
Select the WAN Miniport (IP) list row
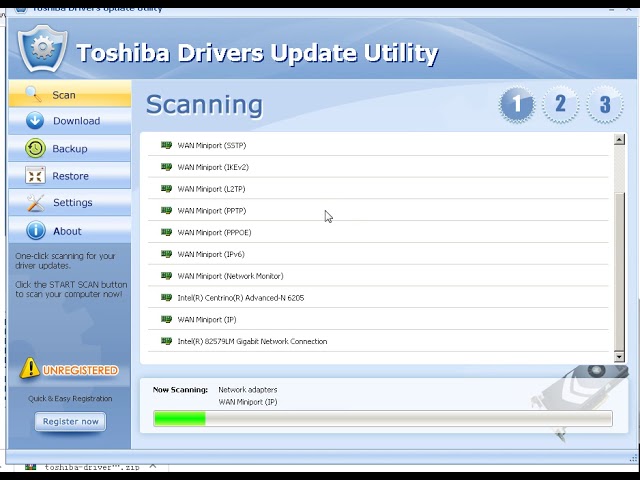pyautogui.click(x=378, y=319)
